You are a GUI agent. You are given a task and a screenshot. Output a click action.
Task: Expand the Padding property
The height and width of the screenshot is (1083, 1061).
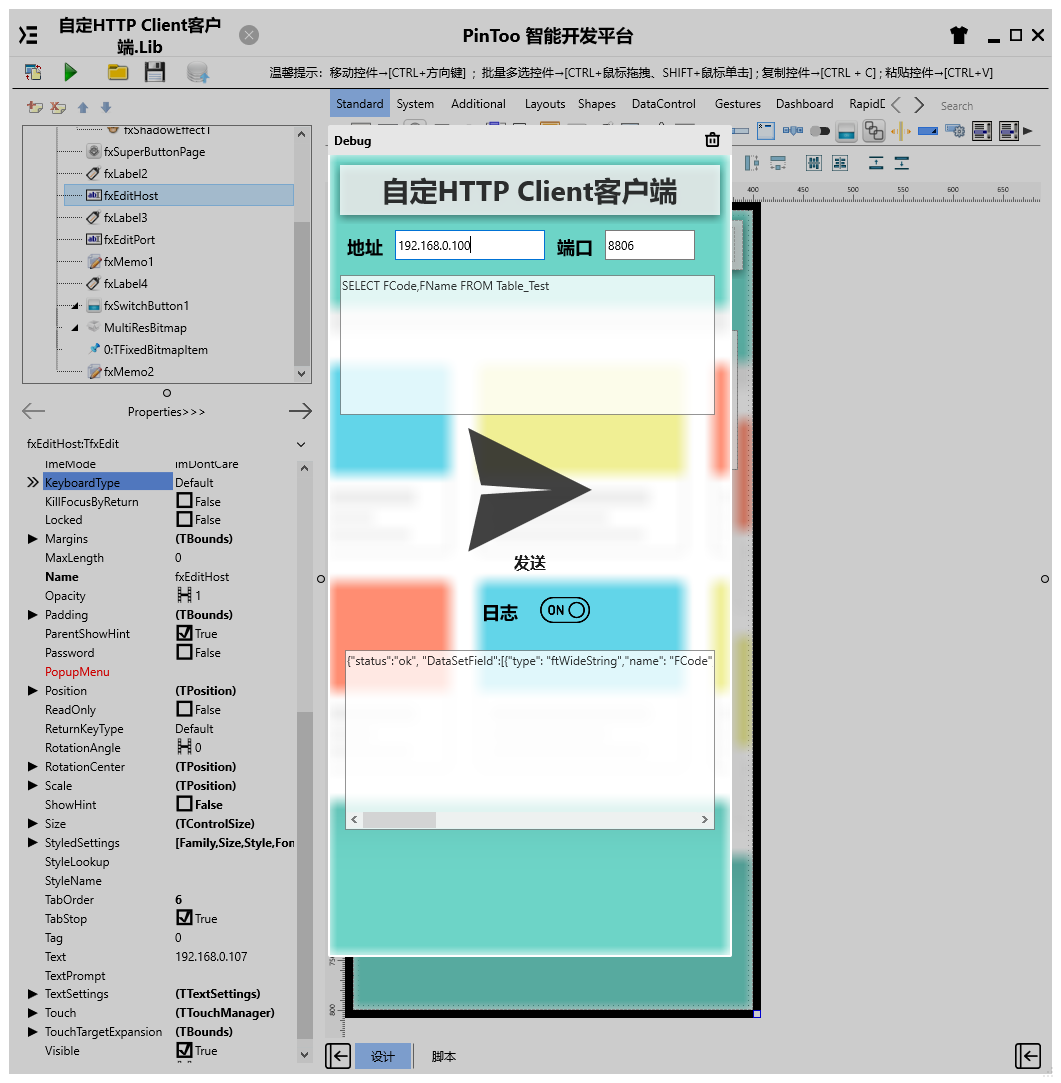[x=32, y=615]
